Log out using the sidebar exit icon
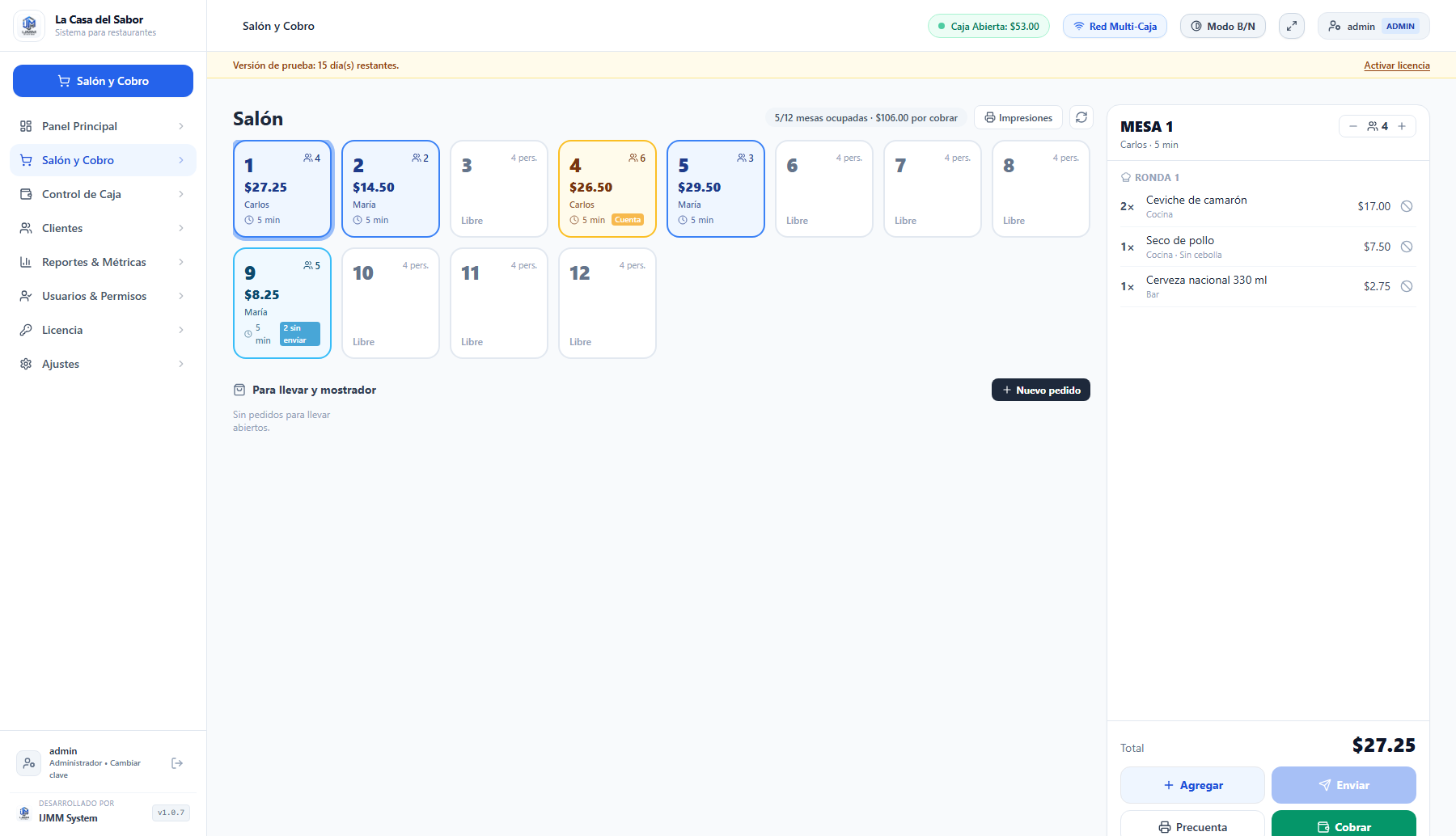The height and width of the screenshot is (836, 1456). tap(177, 763)
